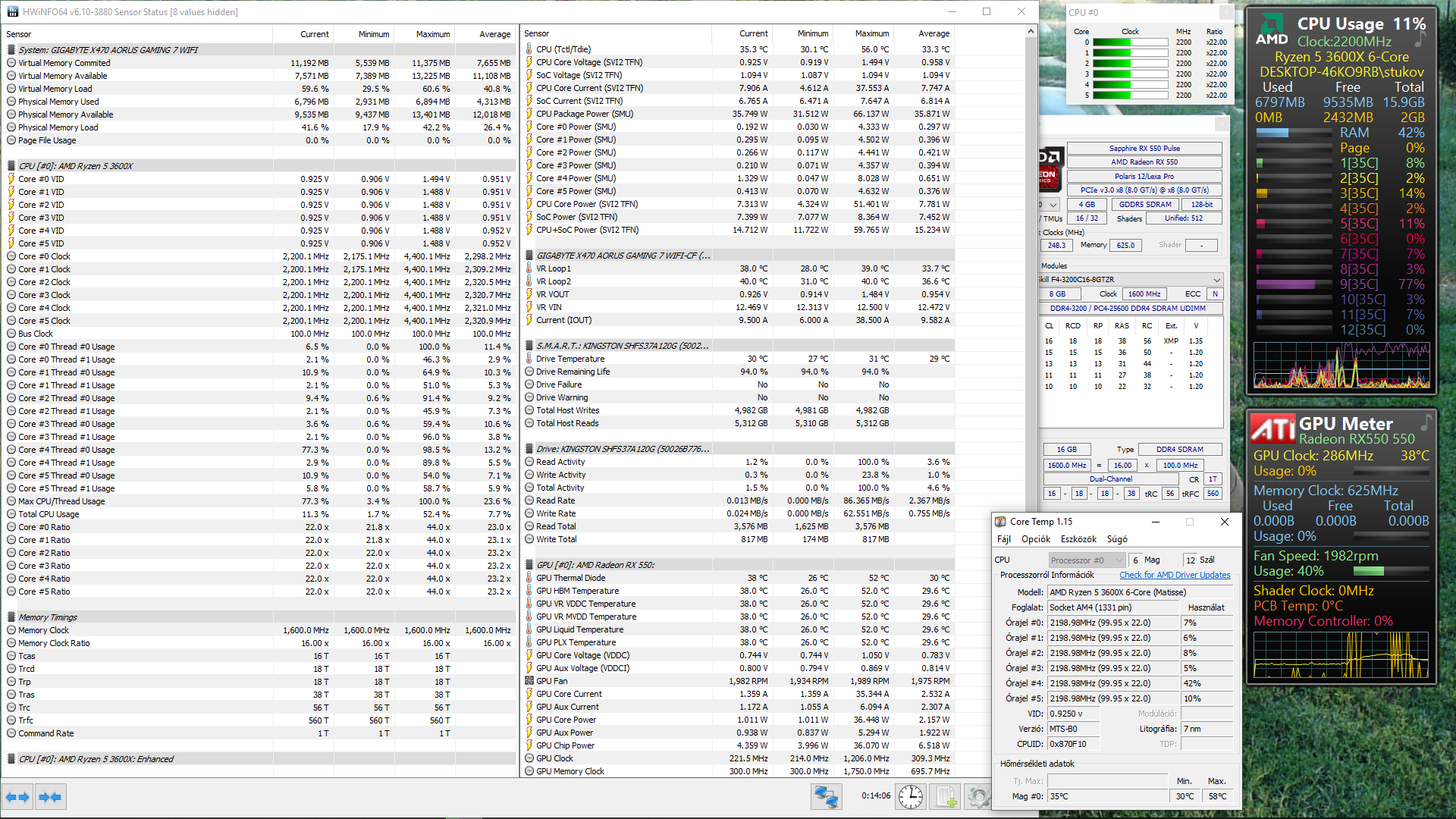
Task: Click the Core Temp thermometer title icon
Action: coord(1000,522)
